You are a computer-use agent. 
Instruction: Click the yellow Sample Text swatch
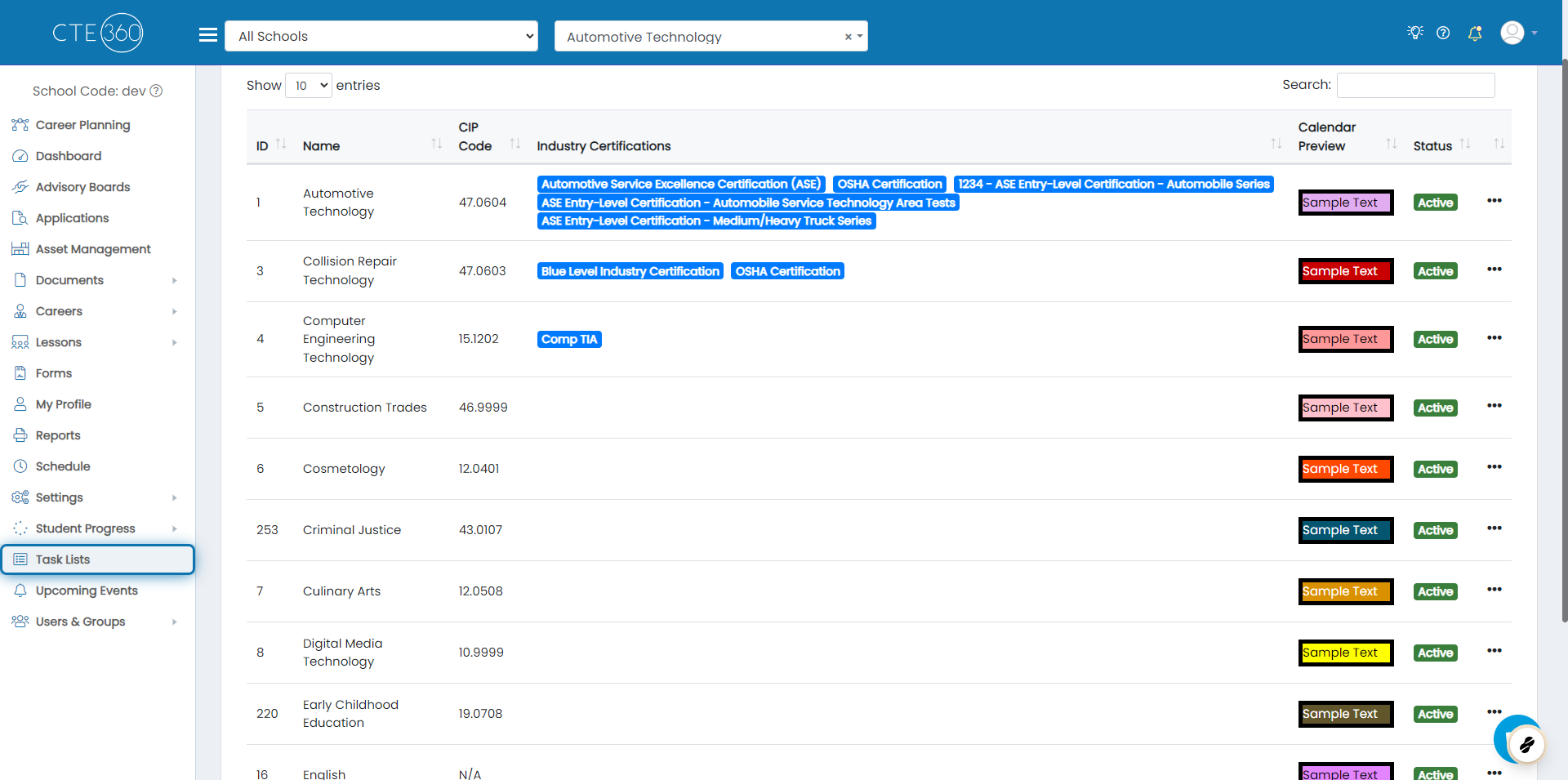click(1345, 653)
